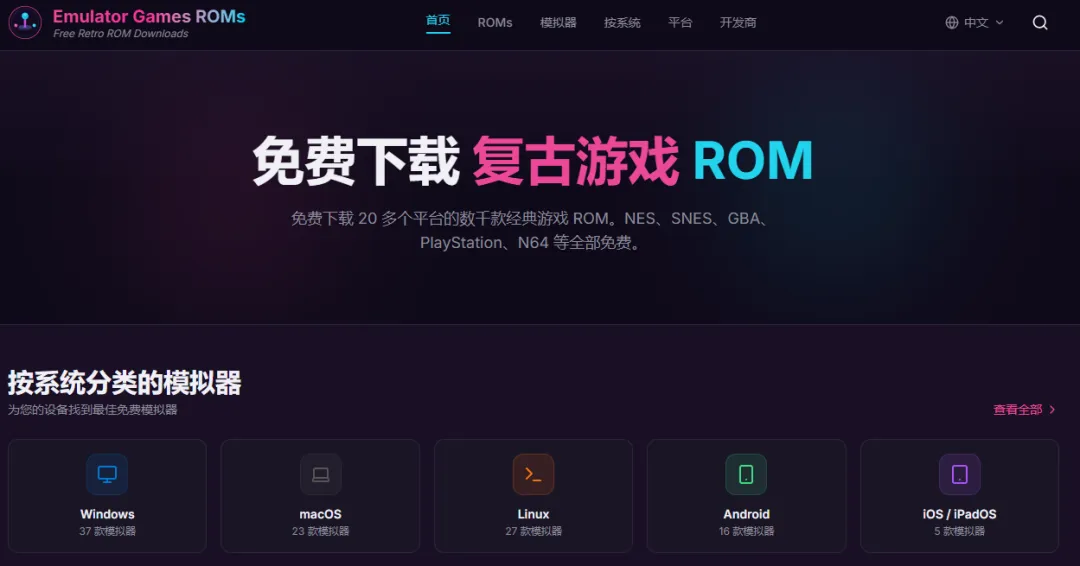Select the Windows monitor icon
This screenshot has height=566, width=1080.
pos(107,474)
